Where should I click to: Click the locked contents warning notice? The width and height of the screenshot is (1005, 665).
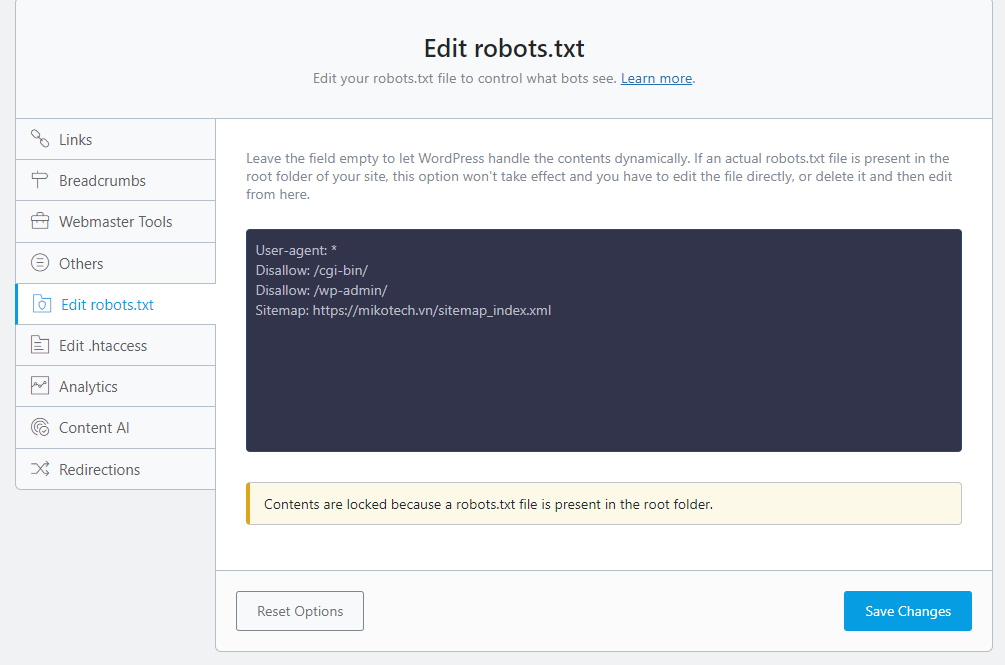click(603, 503)
